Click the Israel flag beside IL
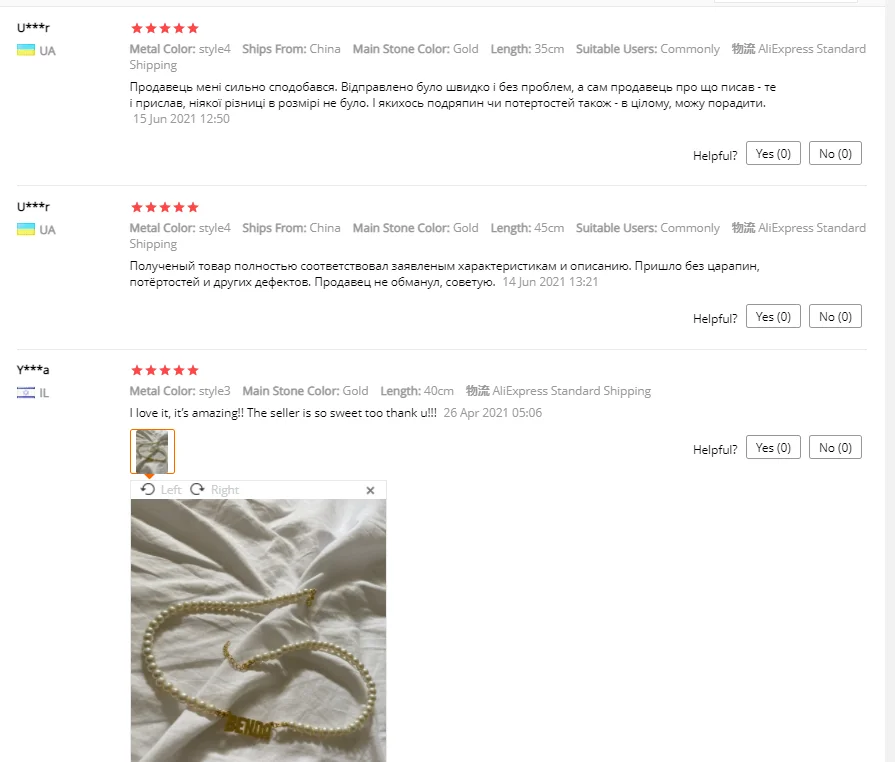Image resolution: width=895 pixels, height=762 pixels. [26, 393]
